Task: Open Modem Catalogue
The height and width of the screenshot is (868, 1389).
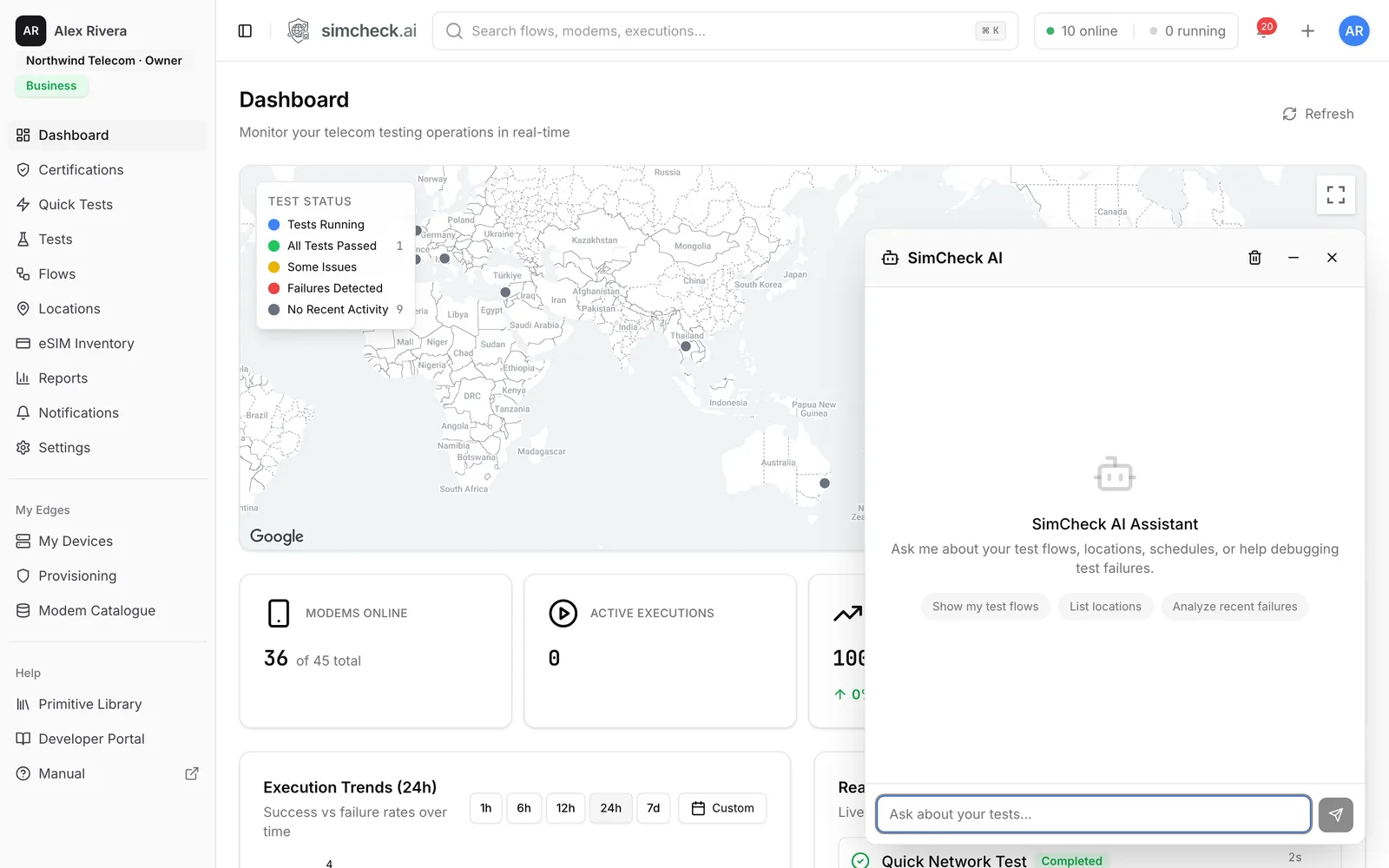Action: pyautogui.click(x=108, y=611)
